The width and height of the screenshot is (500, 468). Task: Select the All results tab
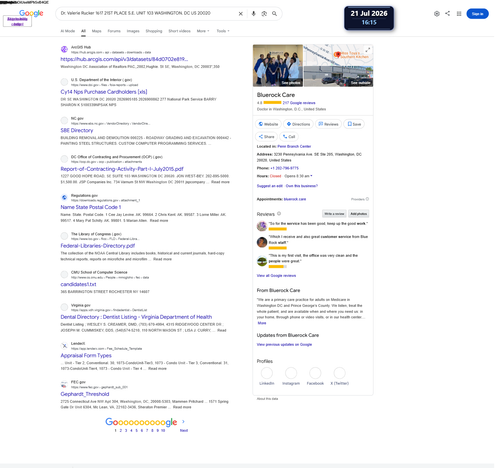click(83, 31)
